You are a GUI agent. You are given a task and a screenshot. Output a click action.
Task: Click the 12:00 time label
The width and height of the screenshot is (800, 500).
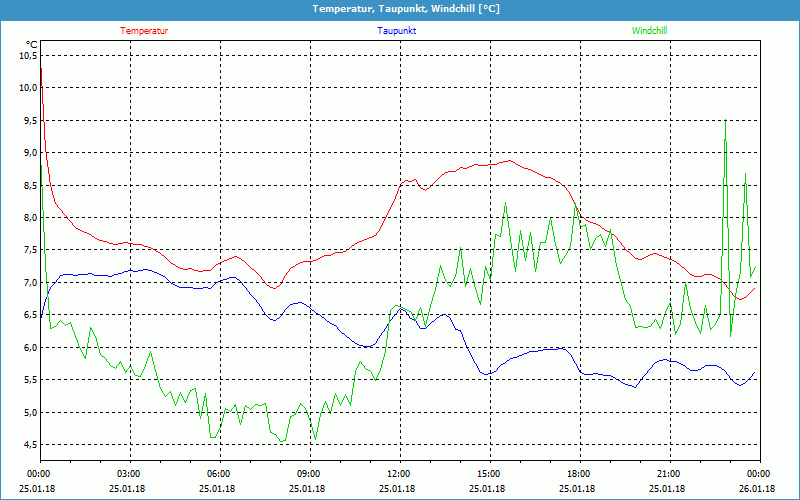pos(400,474)
